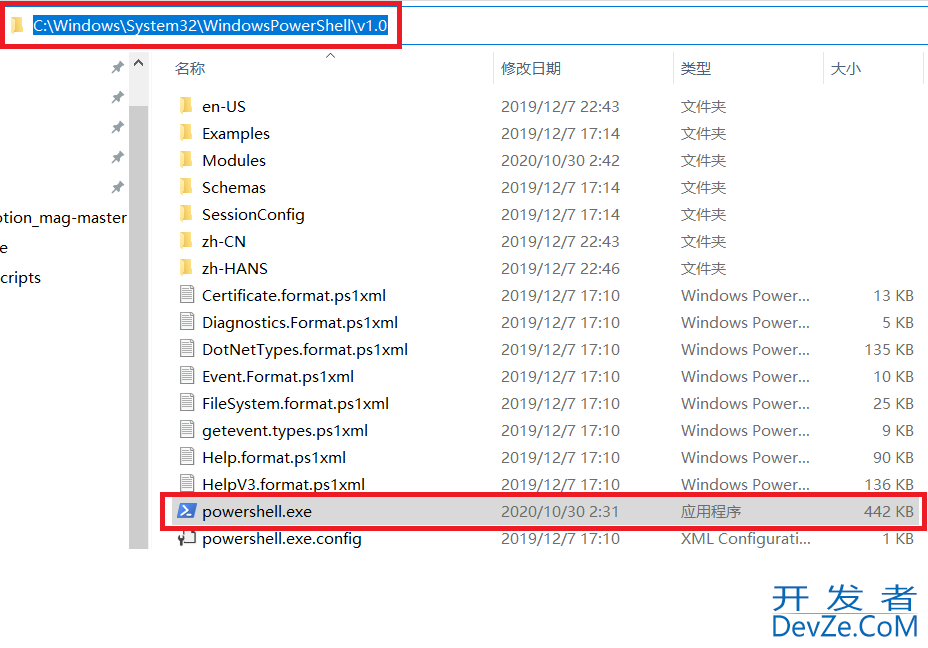Click the 442 KB size cell
Screen dimensions: 928x648
pos(888,511)
